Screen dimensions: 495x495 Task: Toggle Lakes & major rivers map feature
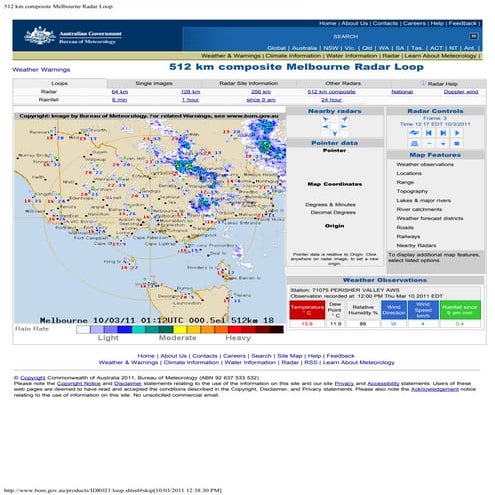point(423,200)
